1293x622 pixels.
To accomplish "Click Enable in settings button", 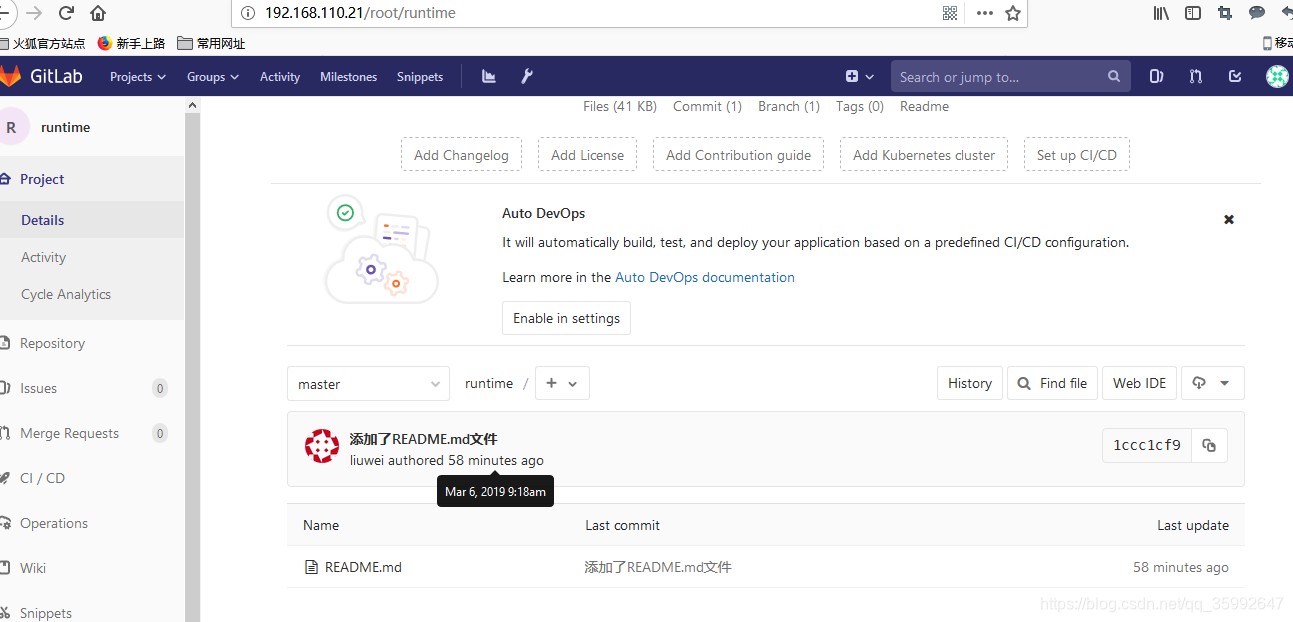I will coord(566,318).
